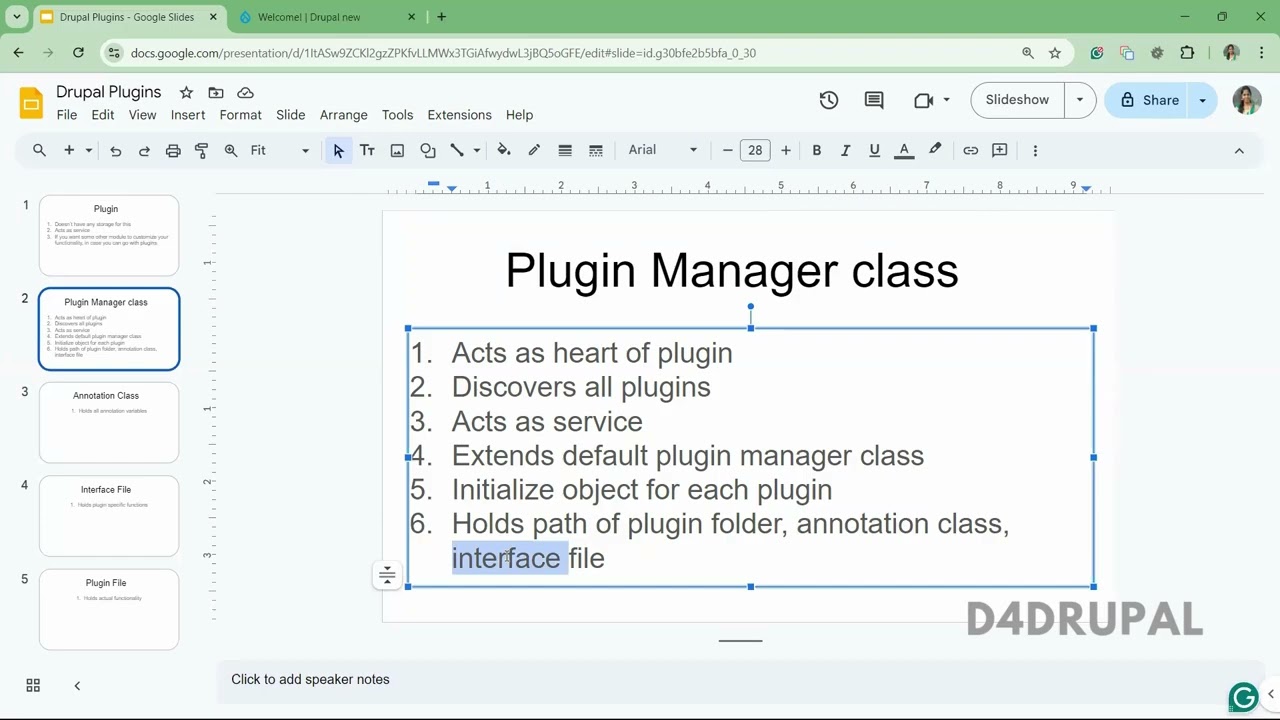
Task: Open the Arrange menu
Action: click(x=344, y=115)
